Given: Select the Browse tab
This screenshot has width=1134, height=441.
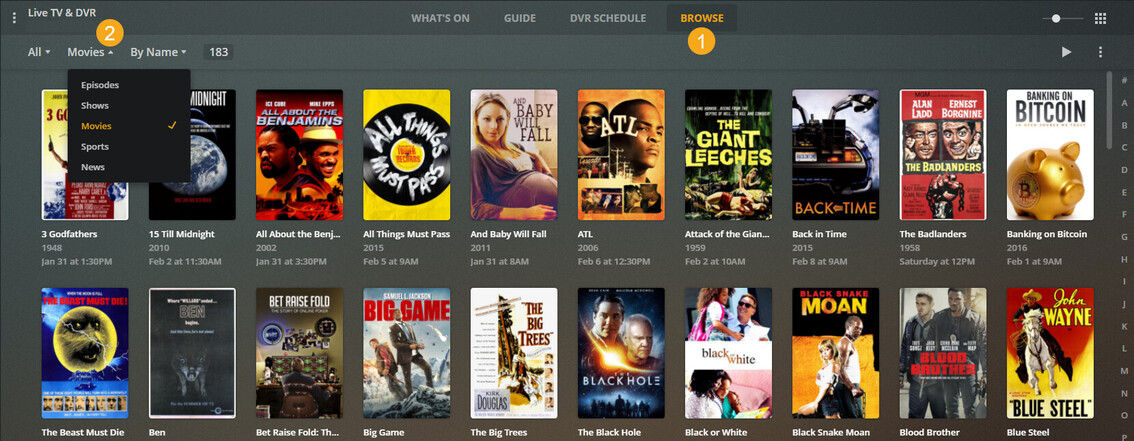Looking at the screenshot, I should pyautogui.click(x=702, y=18).
